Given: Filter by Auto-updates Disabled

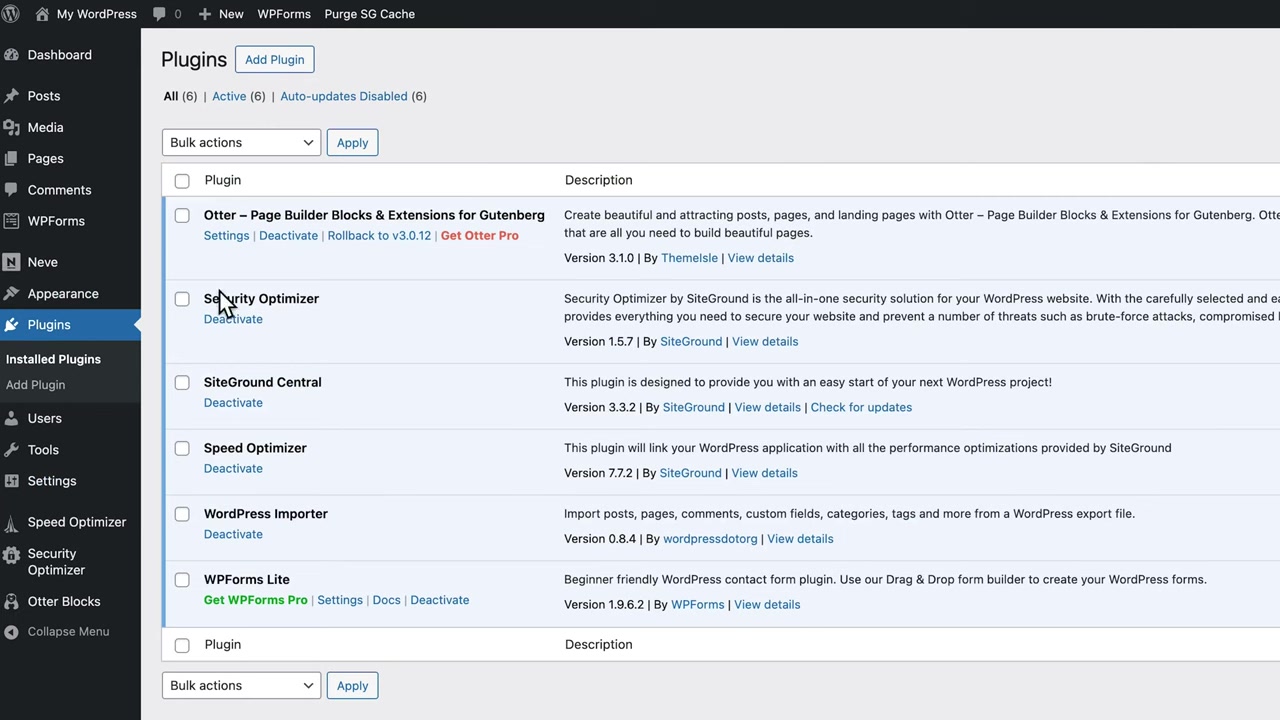Looking at the screenshot, I should pos(344,96).
